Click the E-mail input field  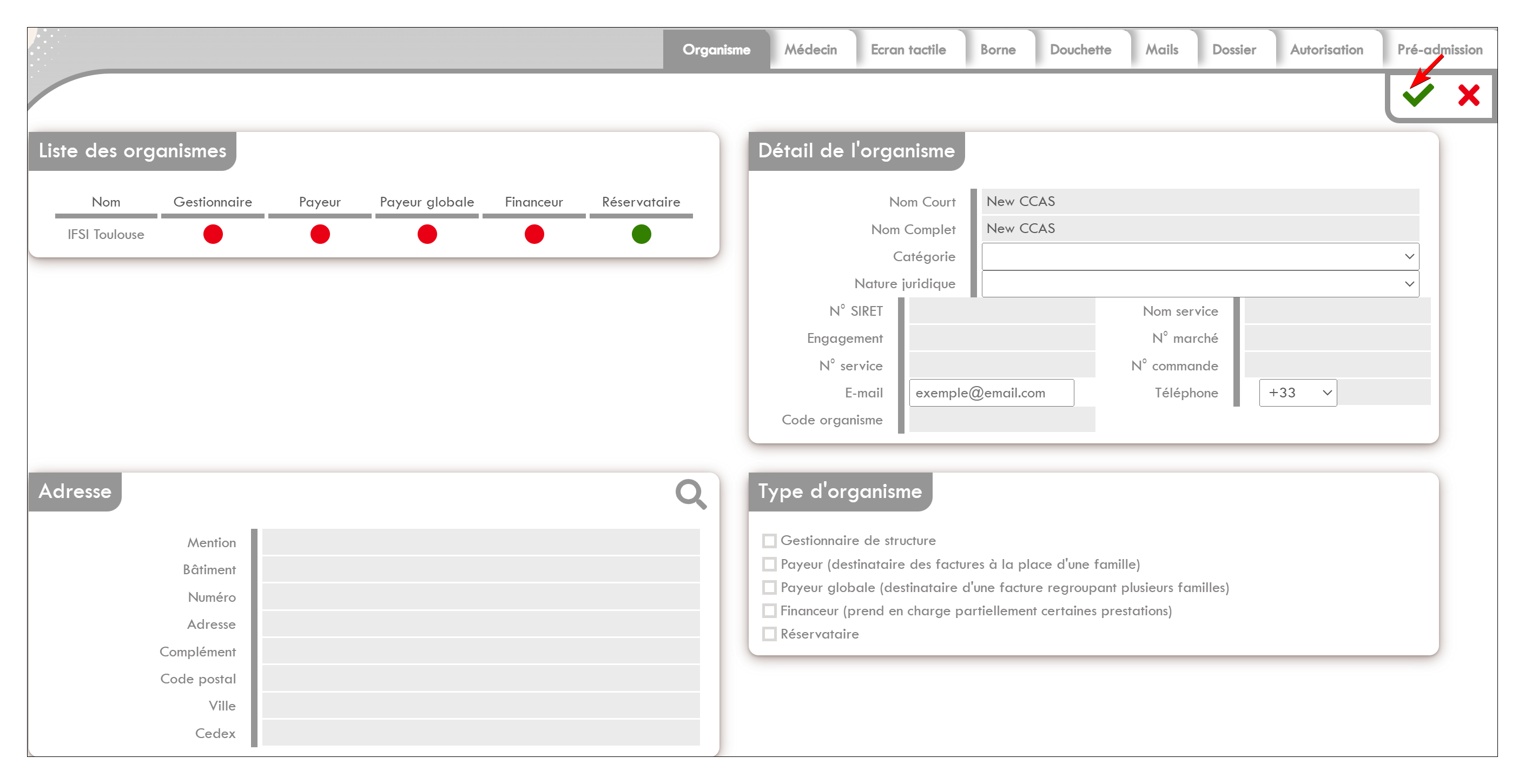[992, 393]
